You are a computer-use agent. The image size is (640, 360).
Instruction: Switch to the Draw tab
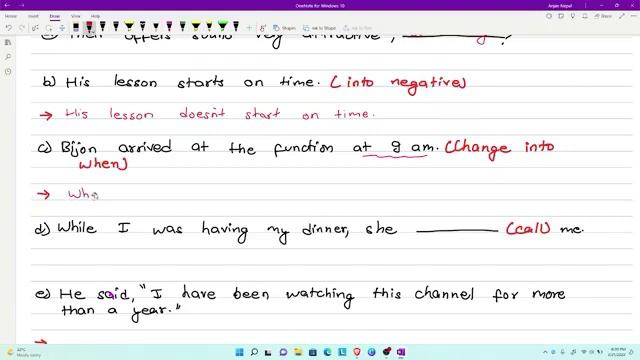pos(55,16)
